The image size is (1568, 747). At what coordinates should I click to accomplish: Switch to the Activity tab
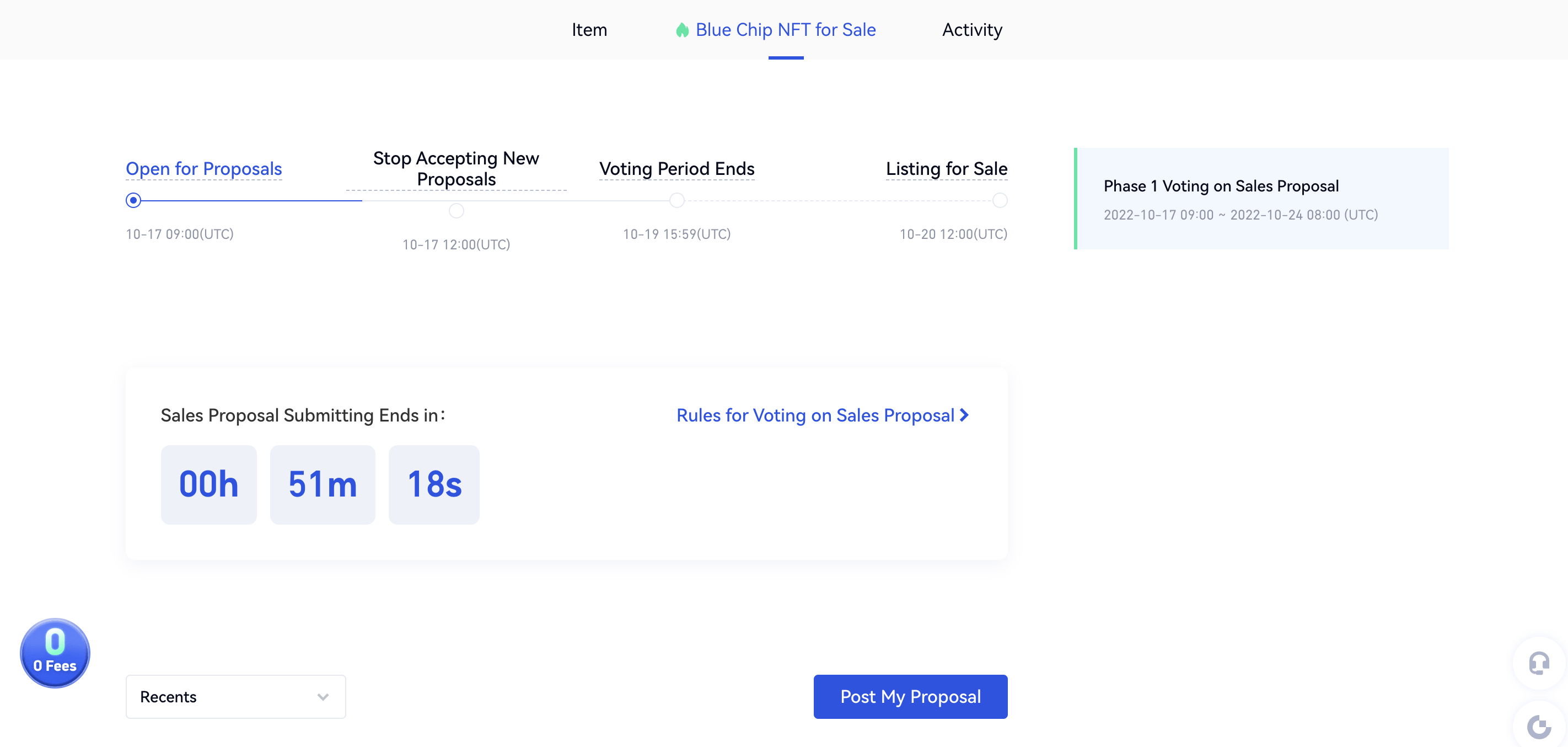(972, 30)
